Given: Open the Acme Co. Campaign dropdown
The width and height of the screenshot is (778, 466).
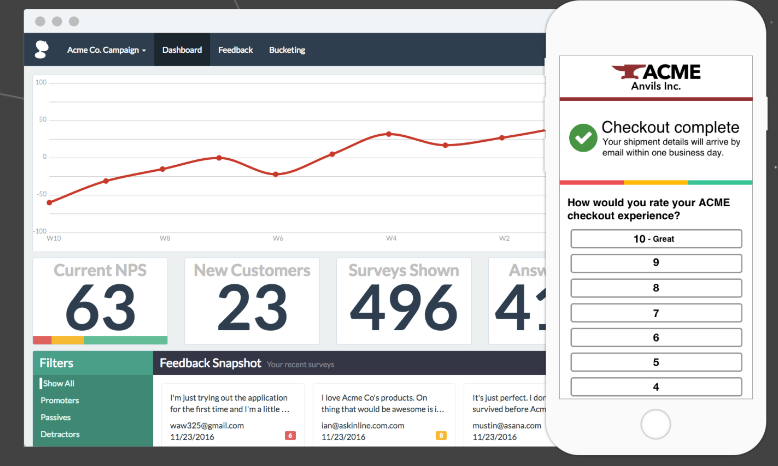Looking at the screenshot, I should 107,50.
